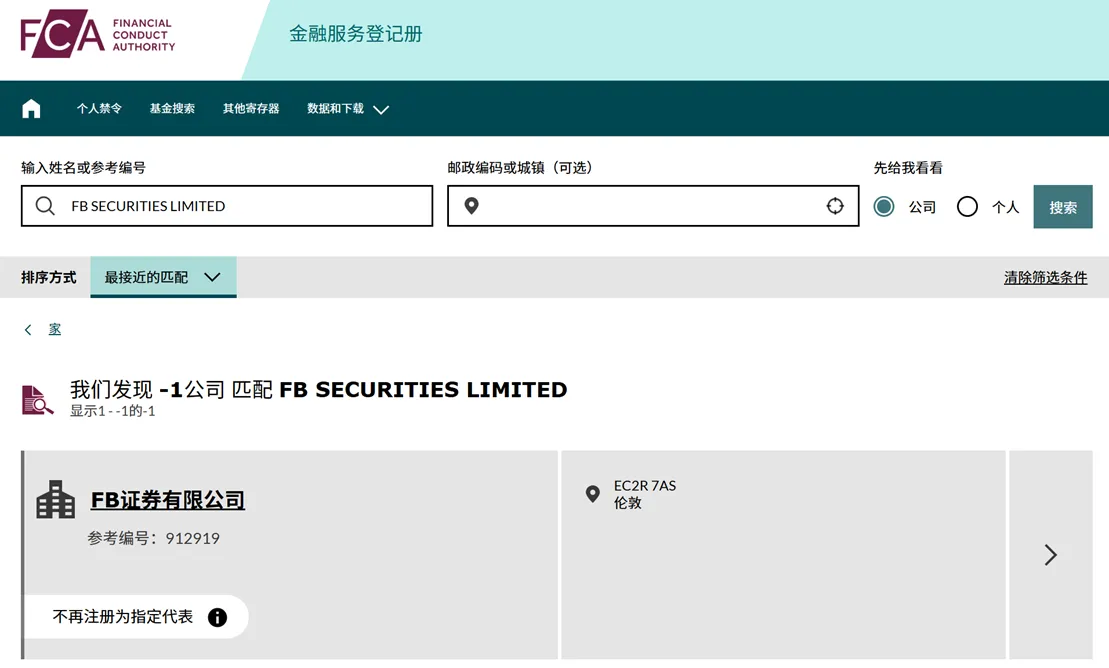Image resolution: width=1109 pixels, height=668 pixels.
Task: Open the 基金搜索 menu item
Action: point(172,108)
